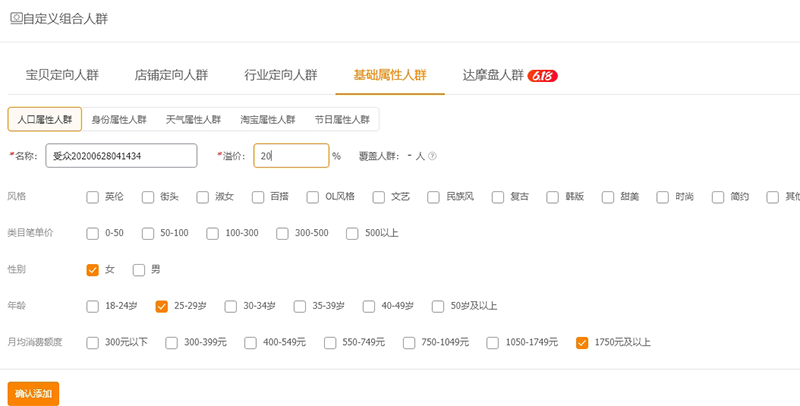Check the 男 gender checkbox
This screenshot has height=406, width=800.
pyautogui.click(x=139, y=269)
